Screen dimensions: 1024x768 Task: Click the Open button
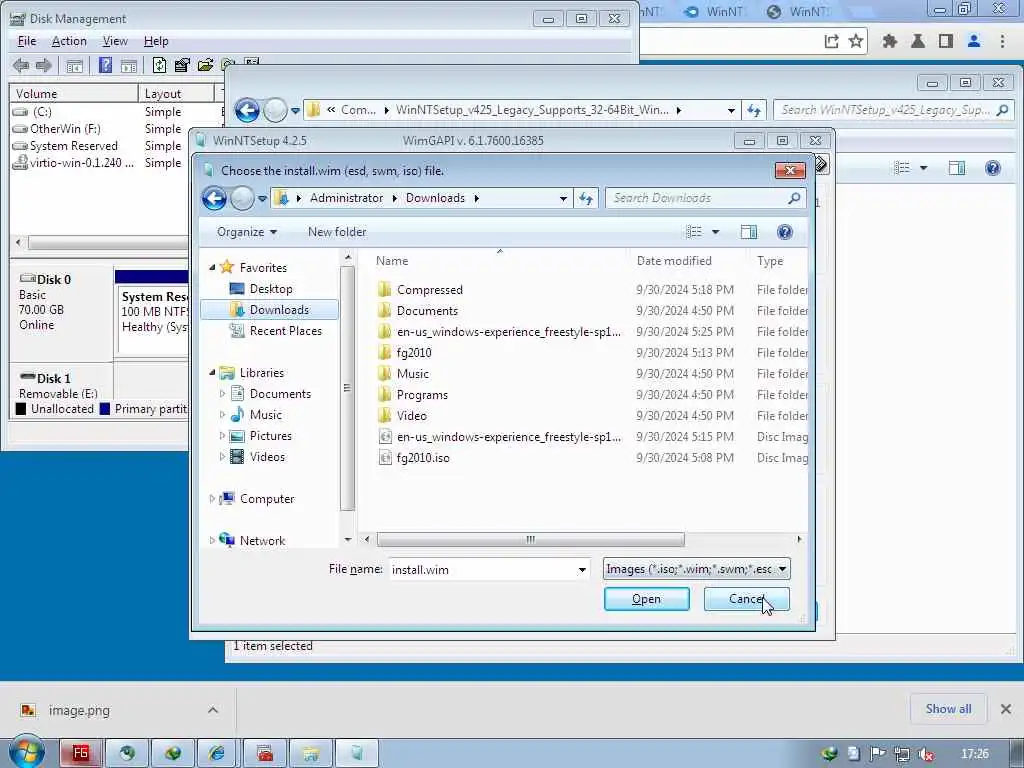[647, 599]
